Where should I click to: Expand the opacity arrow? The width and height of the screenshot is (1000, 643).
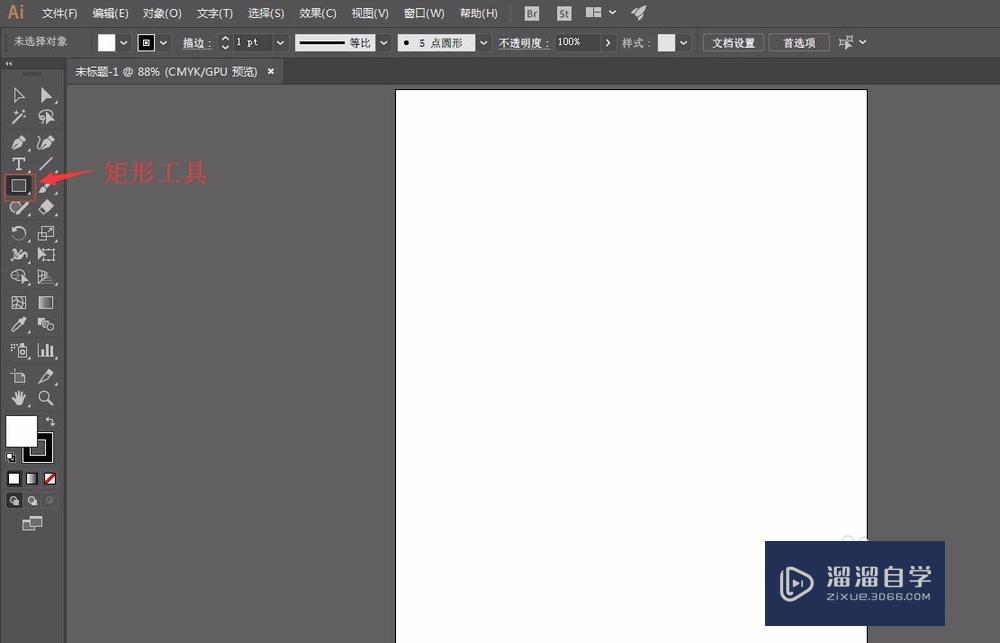tap(608, 43)
